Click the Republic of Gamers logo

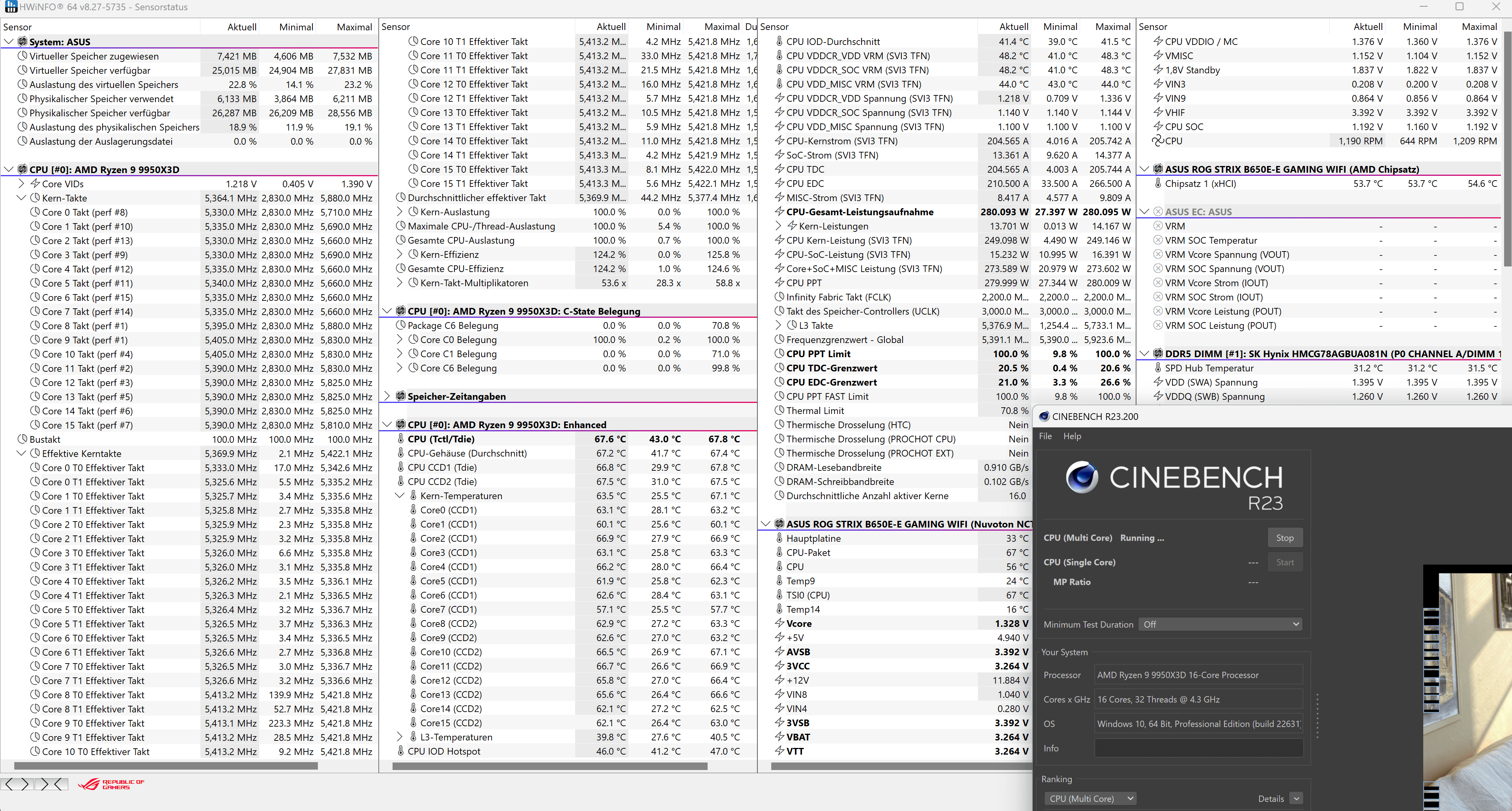pos(111,784)
